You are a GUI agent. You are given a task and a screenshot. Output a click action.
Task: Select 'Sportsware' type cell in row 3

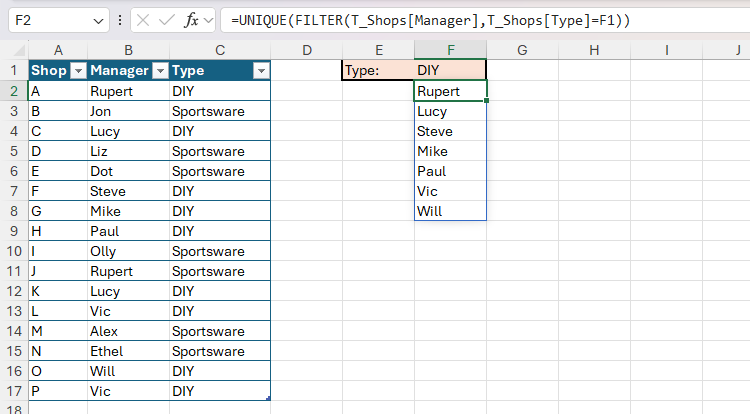click(220, 111)
